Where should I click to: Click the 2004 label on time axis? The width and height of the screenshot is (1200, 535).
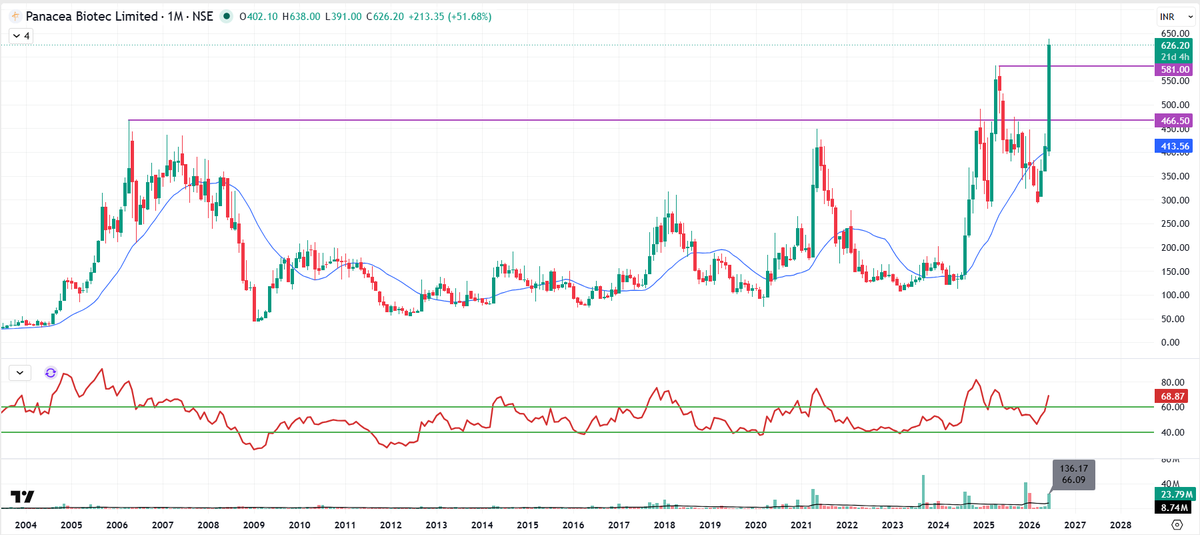coord(26,524)
